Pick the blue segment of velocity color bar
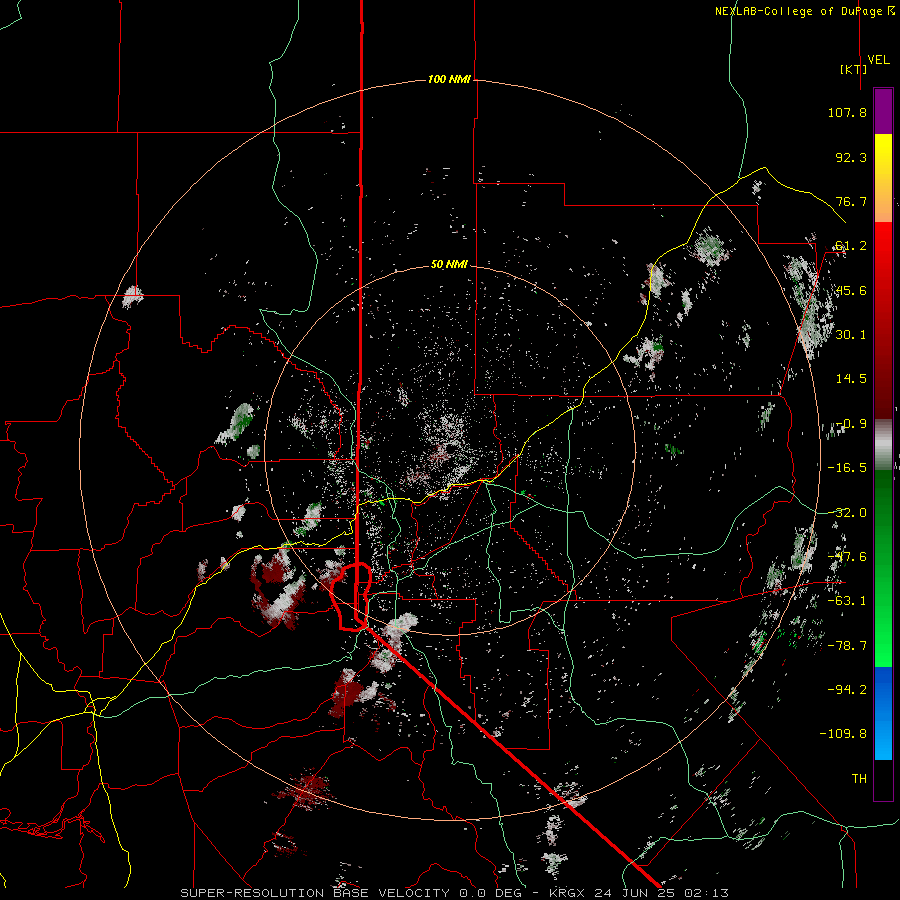Screen dimensions: 900x900 [883, 713]
